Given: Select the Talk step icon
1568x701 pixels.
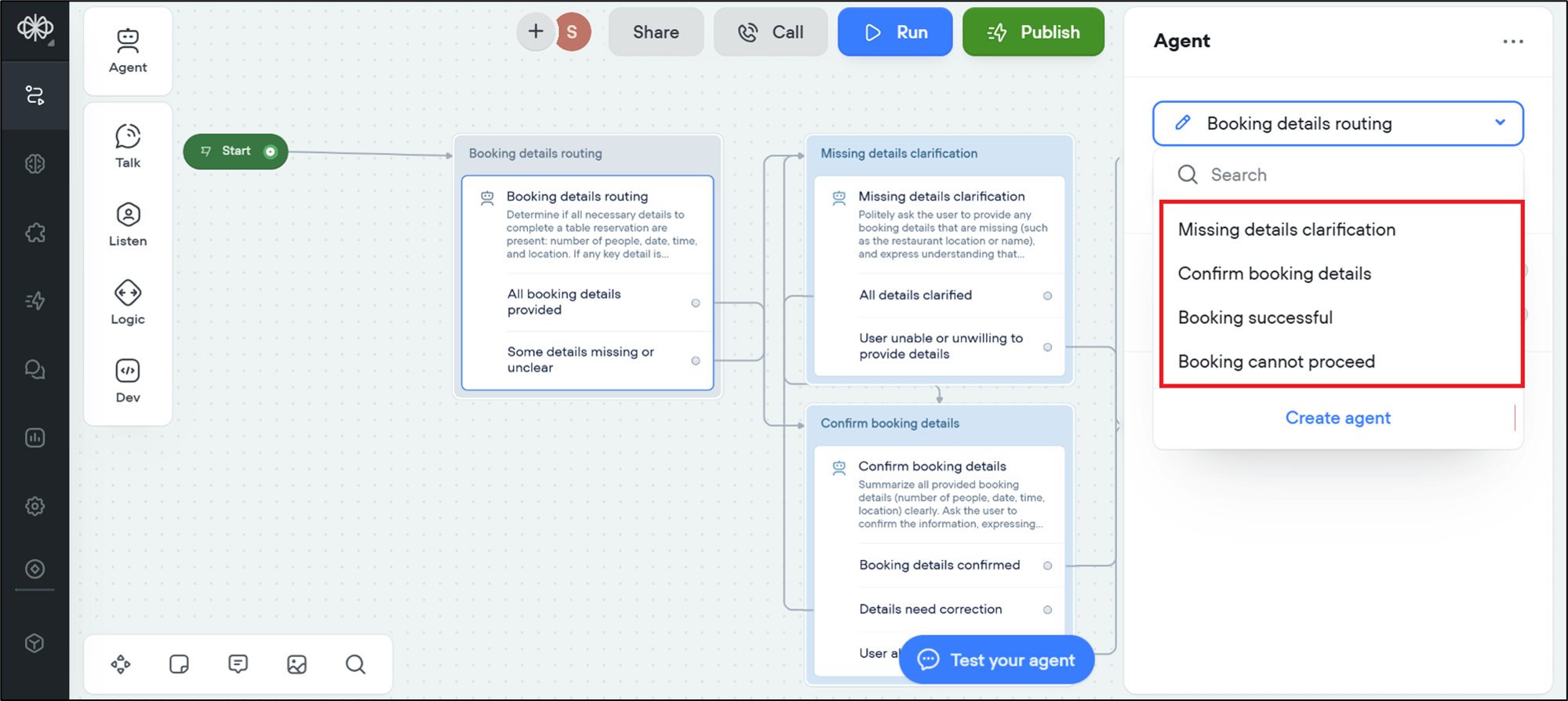Looking at the screenshot, I should point(127,146).
